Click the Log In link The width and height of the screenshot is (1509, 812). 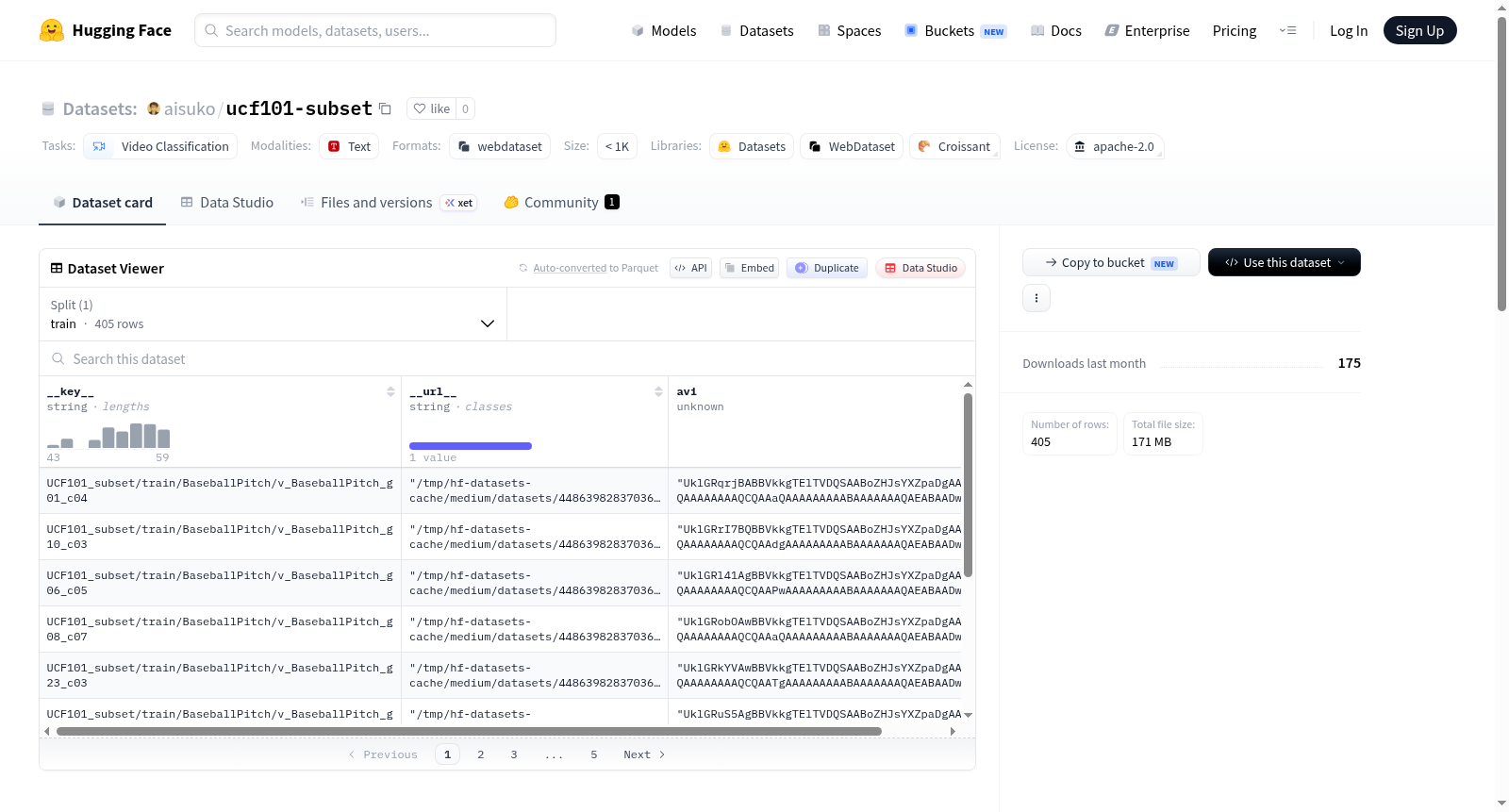[1349, 30]
